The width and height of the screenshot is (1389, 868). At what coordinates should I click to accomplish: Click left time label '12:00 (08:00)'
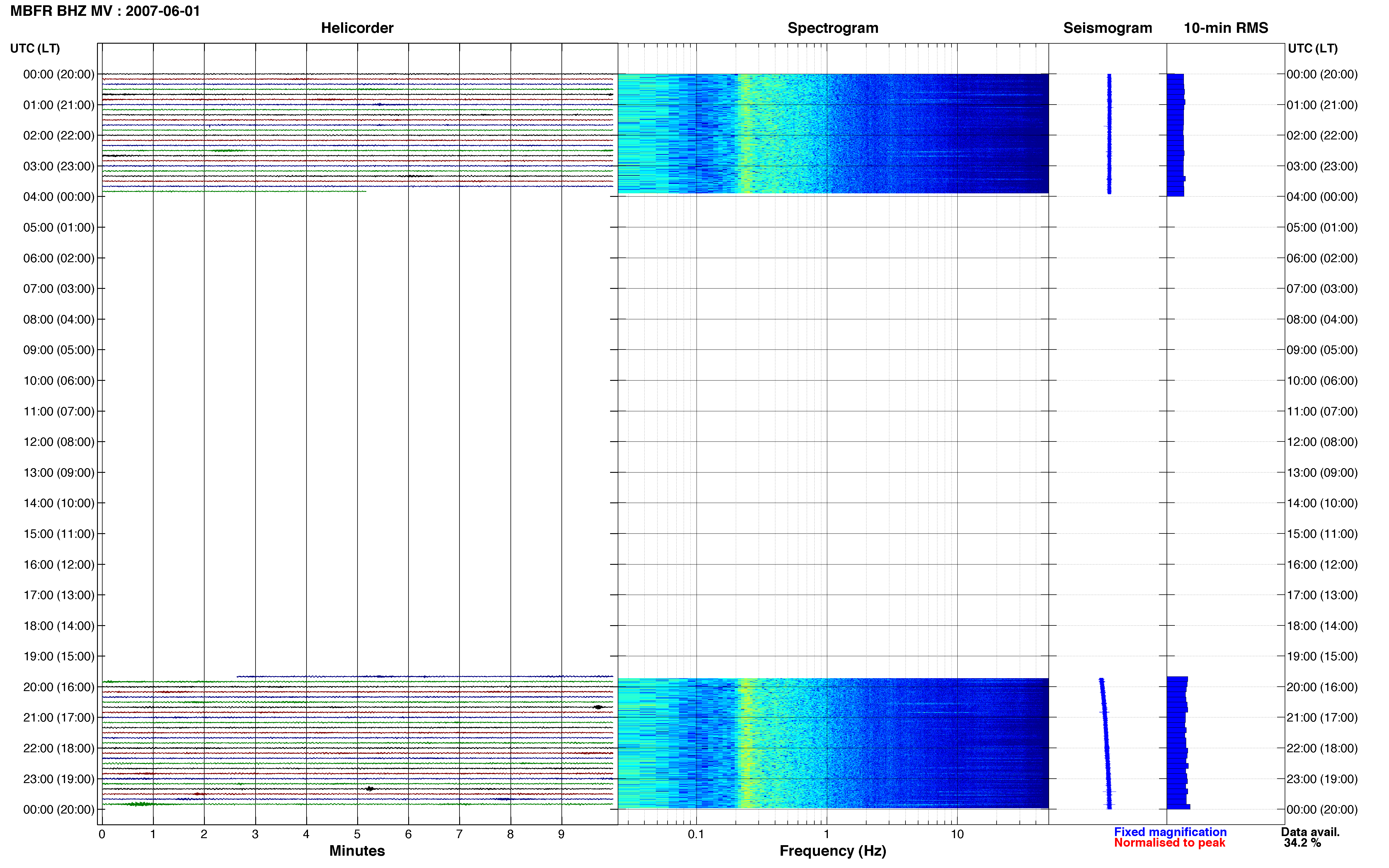(59, 442)
